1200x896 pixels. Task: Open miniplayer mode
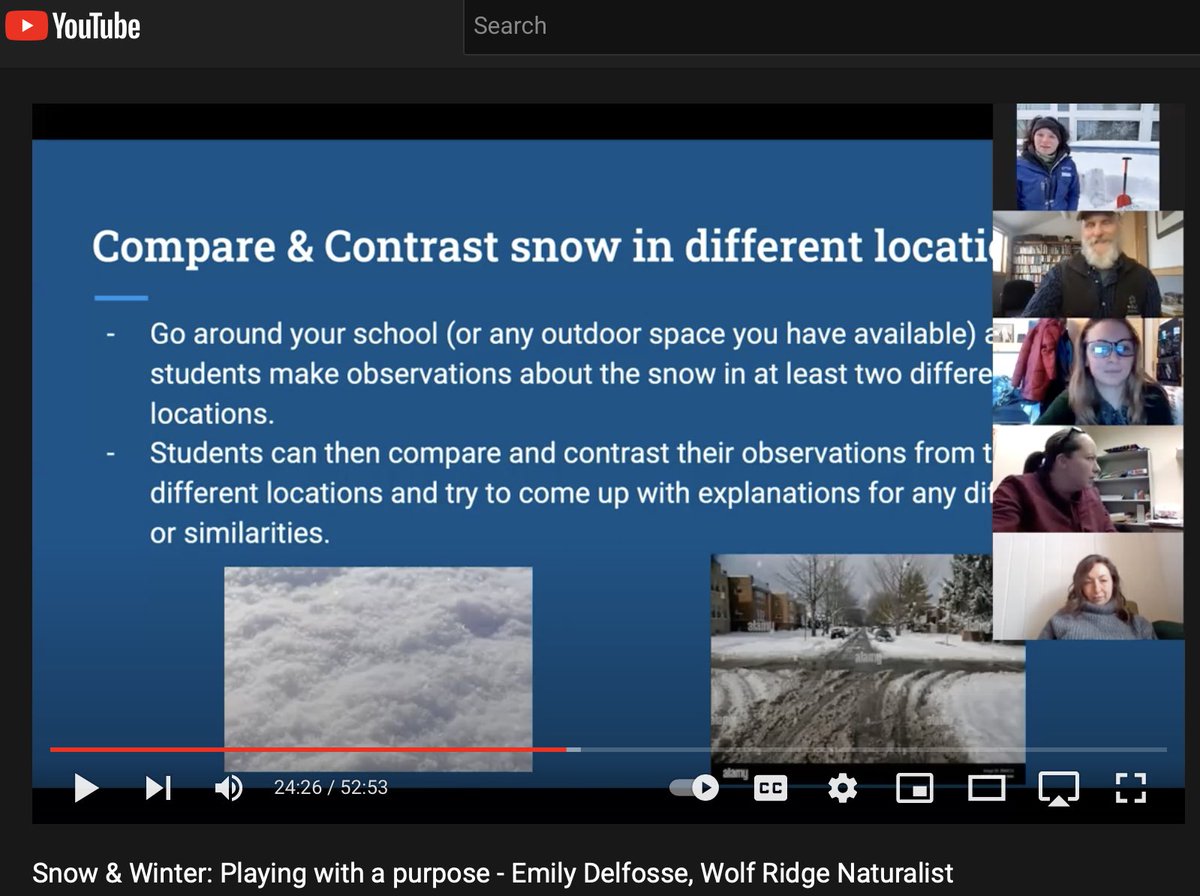tap(914, 788)
